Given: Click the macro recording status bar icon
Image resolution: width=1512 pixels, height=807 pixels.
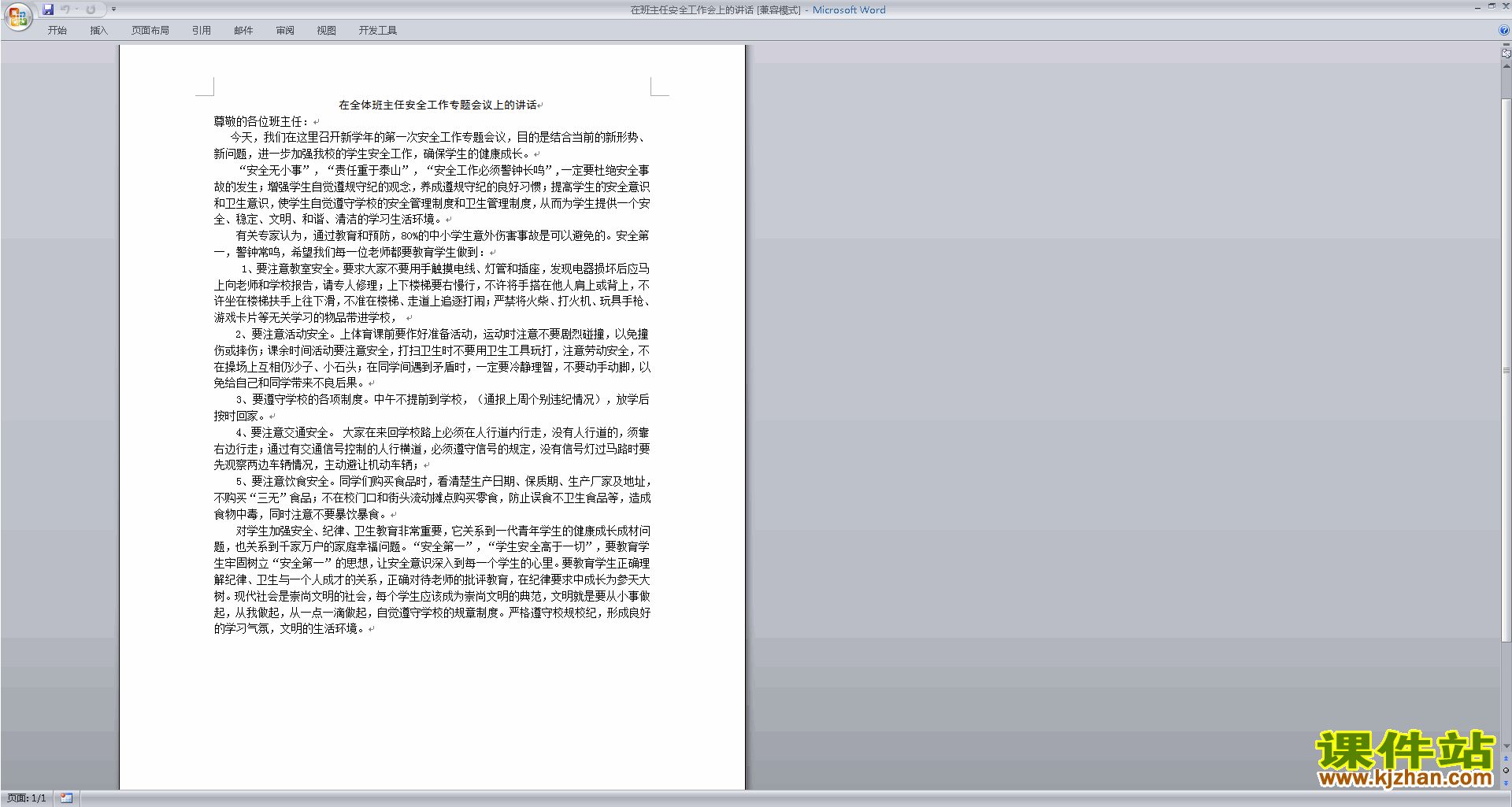Looking at the screenshot, I should pyautogui.click(x=67, y=798).
